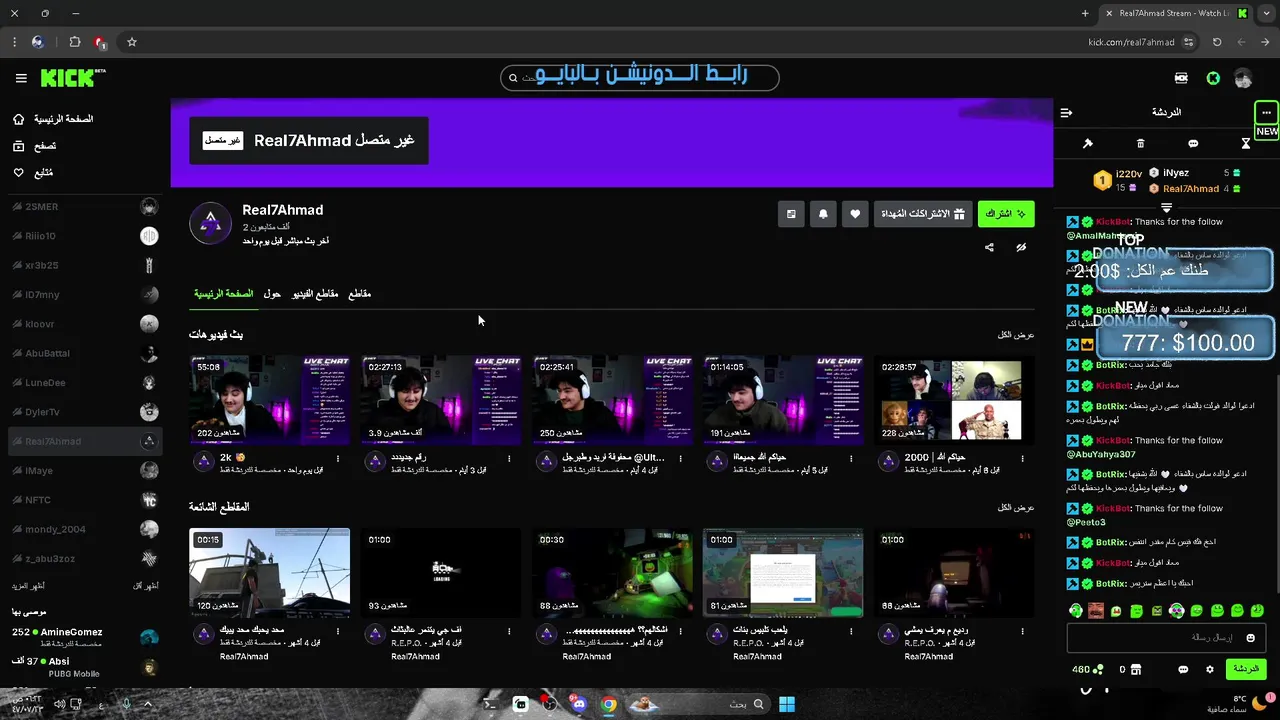Click the green اشتراك subscribe button
This screenshot has width=1280, height=720.
[x=1006, y=214]
